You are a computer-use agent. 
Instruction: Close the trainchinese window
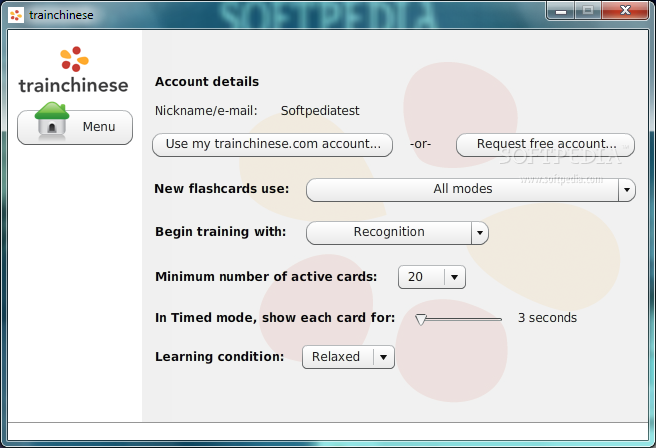pyautogui.click(x=625, y=10)
